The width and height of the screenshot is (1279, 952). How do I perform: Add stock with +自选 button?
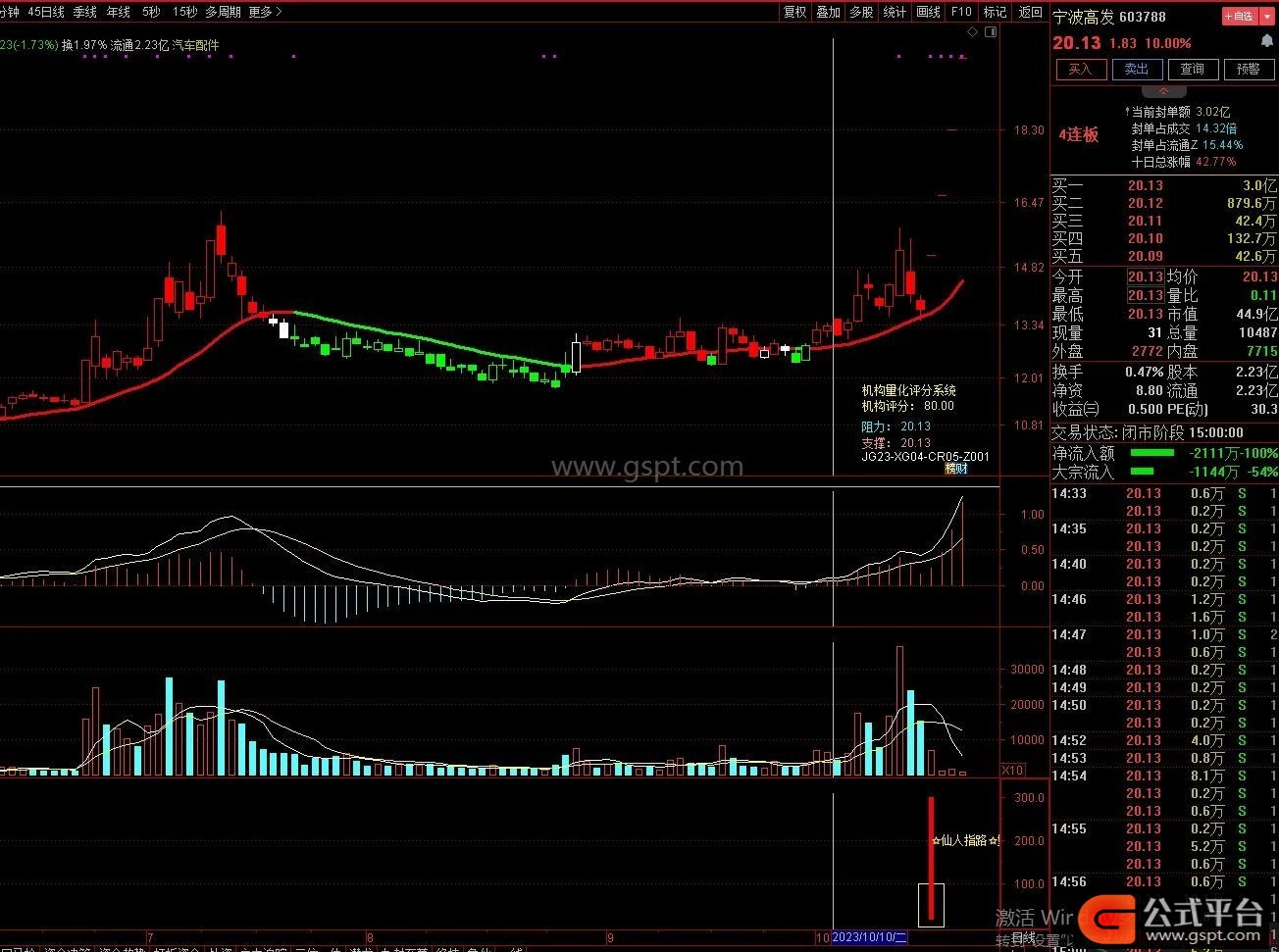click(1239, 16)
